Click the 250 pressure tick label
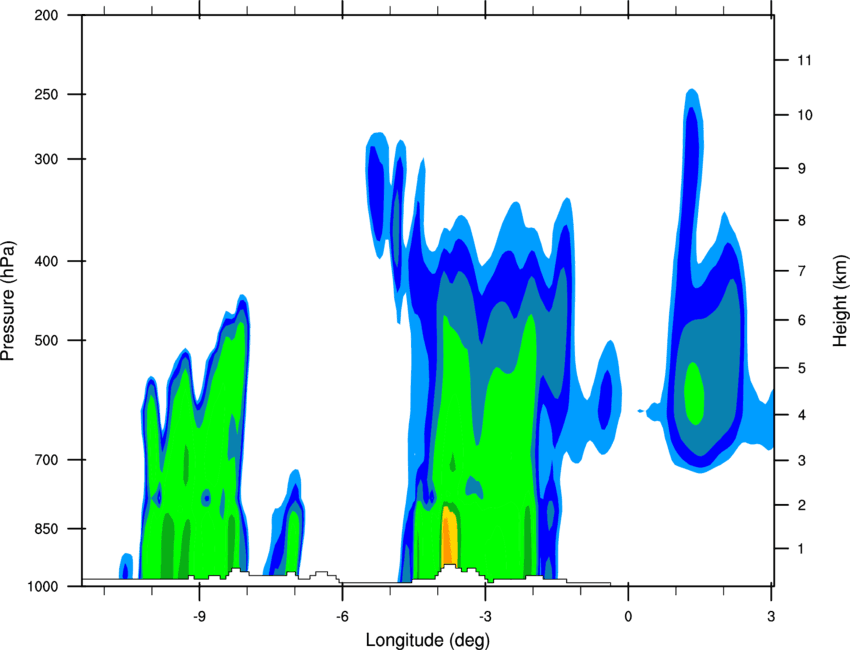The height and width of the screenshot is (650, 850). pyautogui.click(x=46, y=94)
